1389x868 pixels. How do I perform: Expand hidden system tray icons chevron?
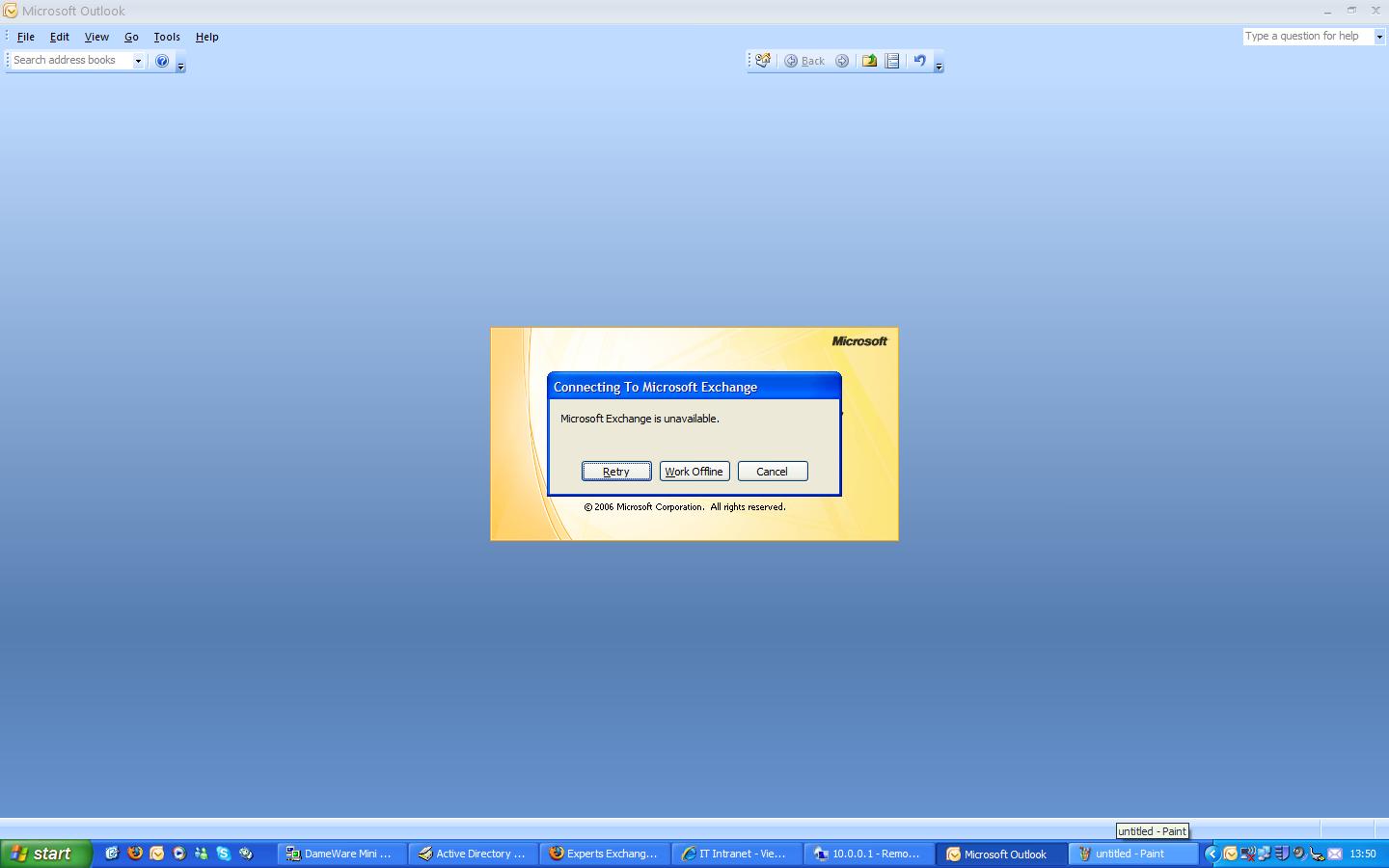point(1212,854)
